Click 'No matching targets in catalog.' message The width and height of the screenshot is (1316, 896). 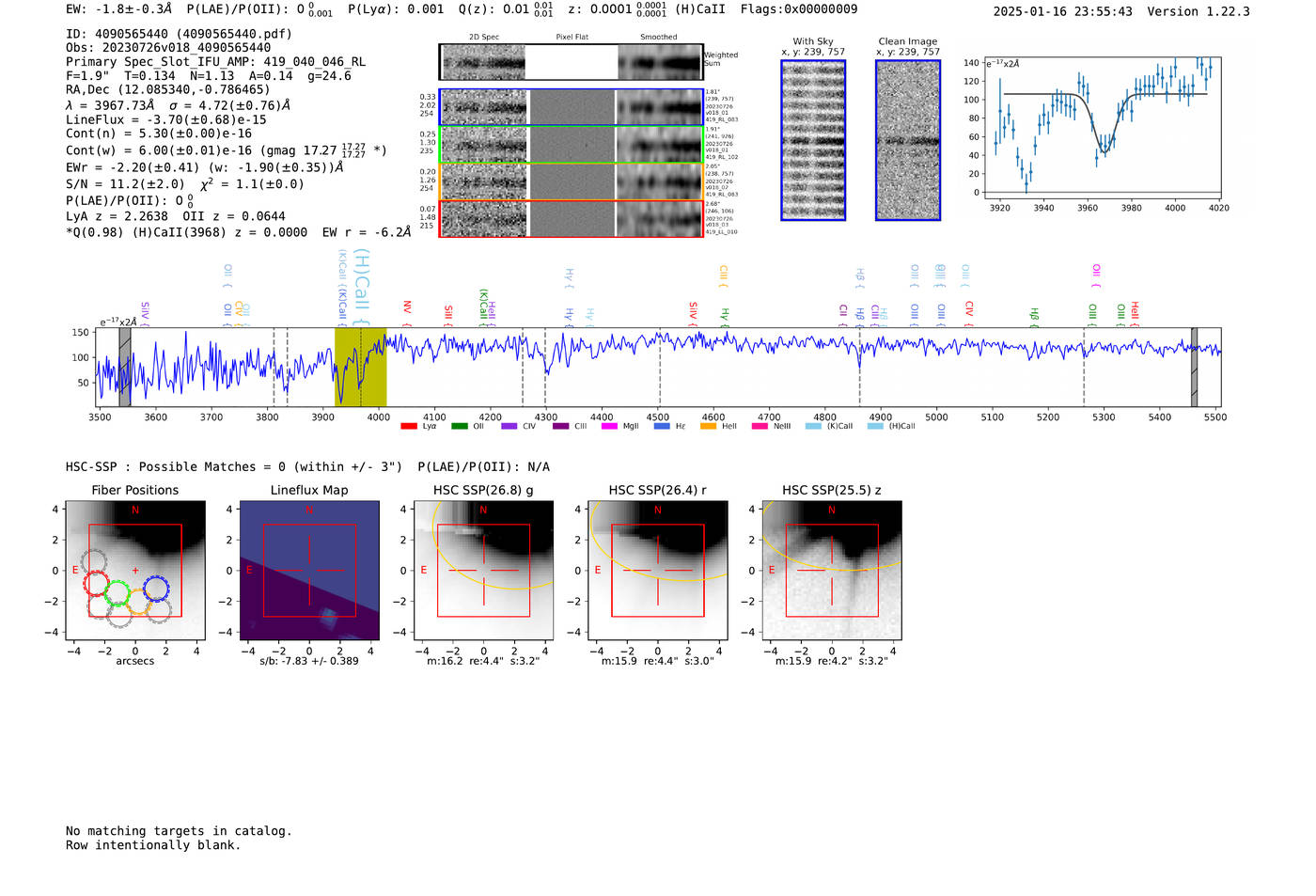(x=179, y=831)
